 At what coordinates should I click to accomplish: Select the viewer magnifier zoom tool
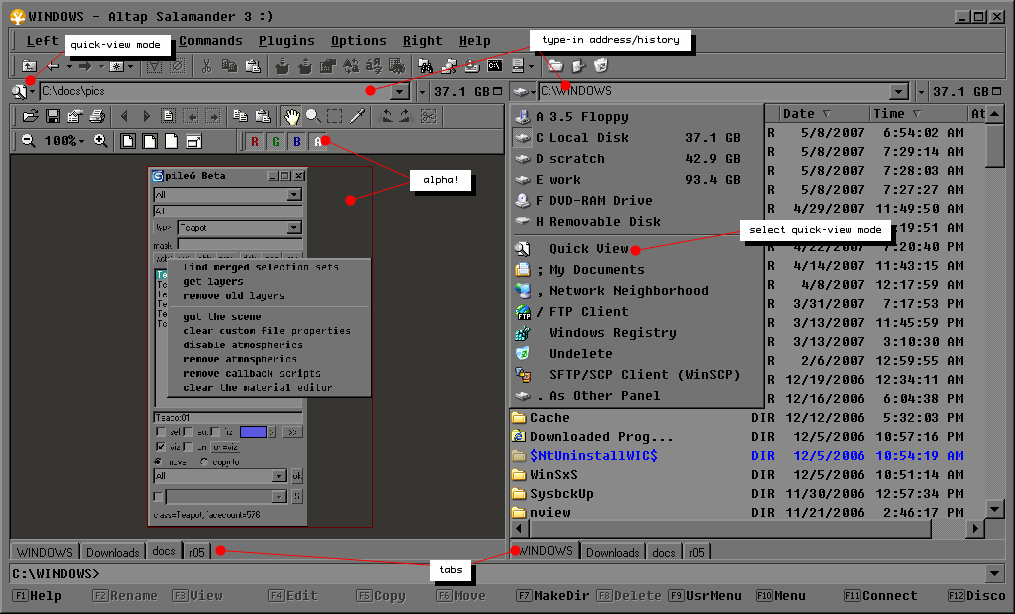[x=313, y=116]
